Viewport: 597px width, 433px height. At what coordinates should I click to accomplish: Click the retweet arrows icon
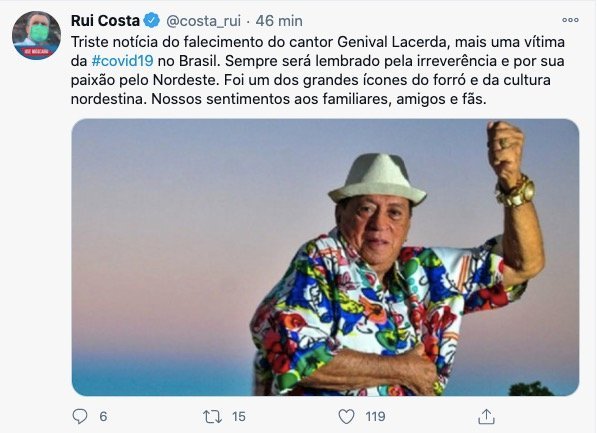[212, 416]
